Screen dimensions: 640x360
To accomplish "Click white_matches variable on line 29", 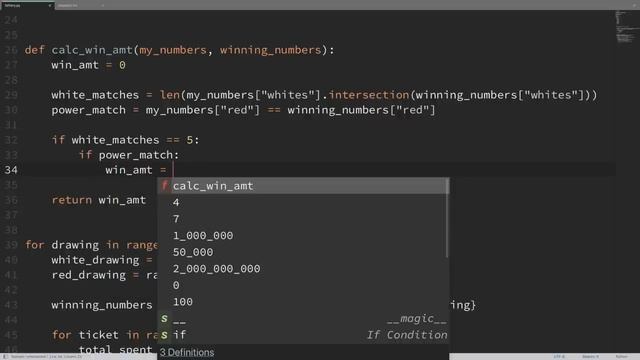I will (95, 95).
